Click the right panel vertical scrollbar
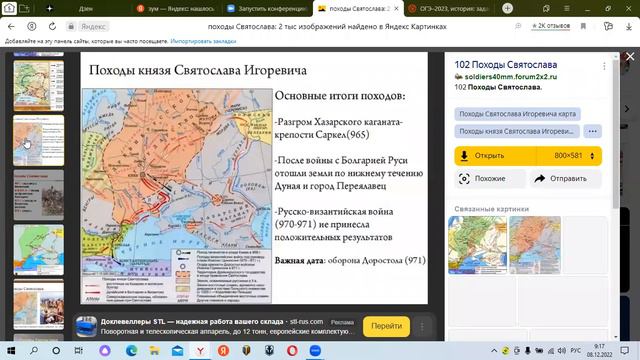Viewport: 640px width, 360px height. pyautogui.click(x=616, y=135)
